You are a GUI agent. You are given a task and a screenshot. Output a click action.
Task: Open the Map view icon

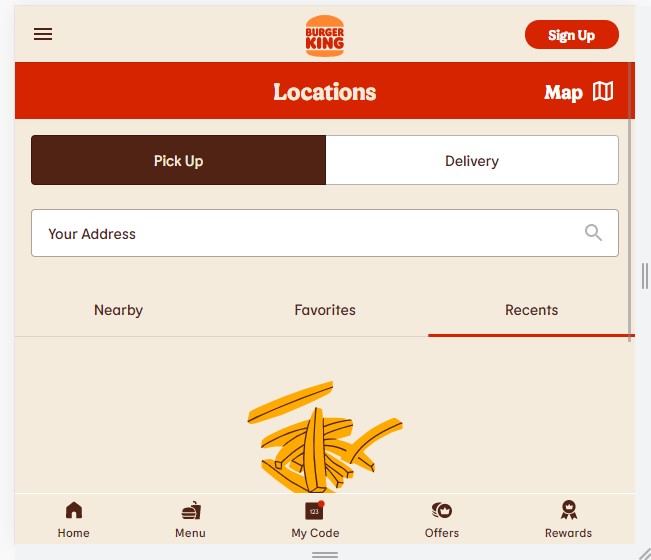(603, 91)
